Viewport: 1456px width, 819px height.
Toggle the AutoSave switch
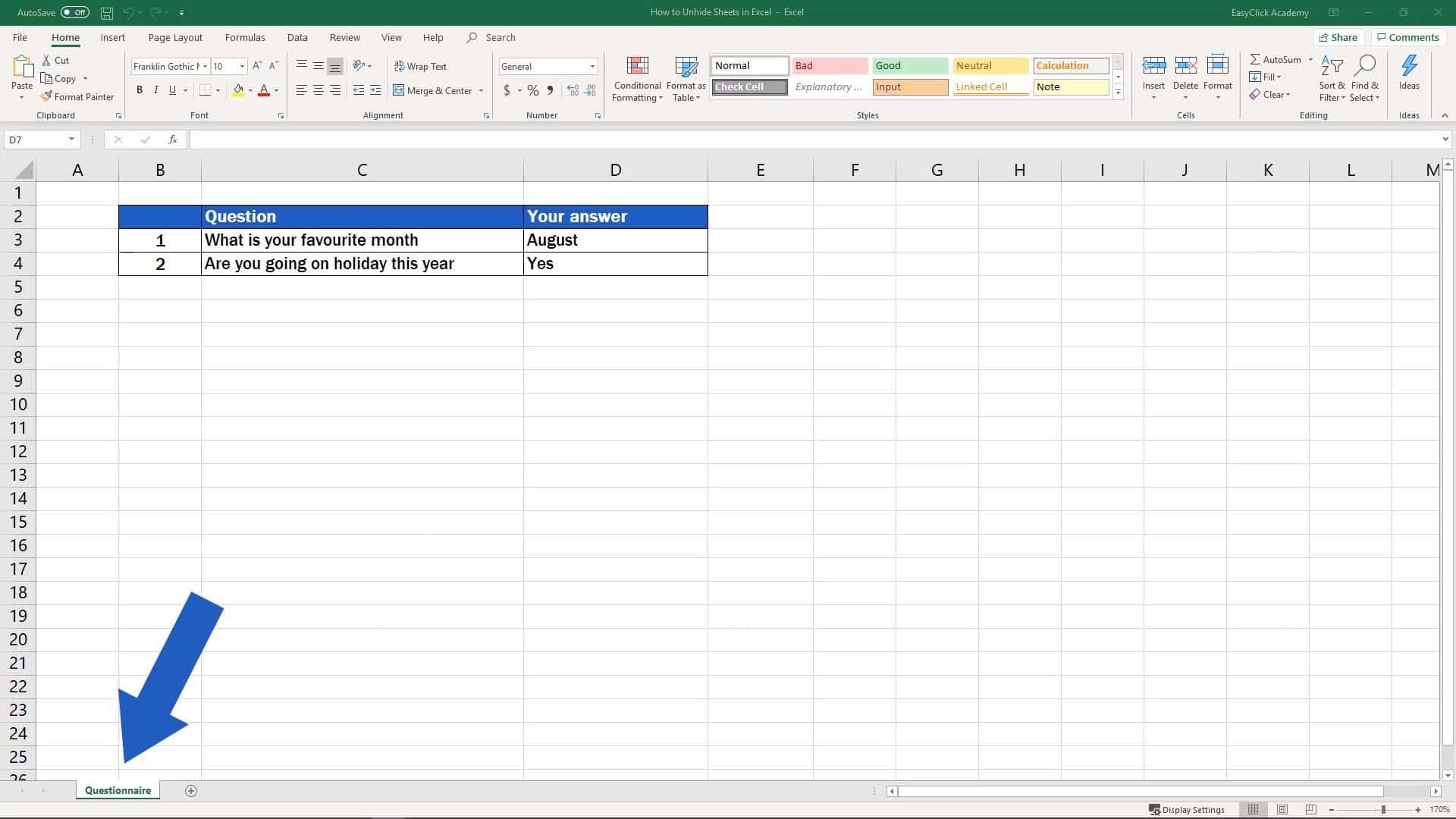[75, 12]
